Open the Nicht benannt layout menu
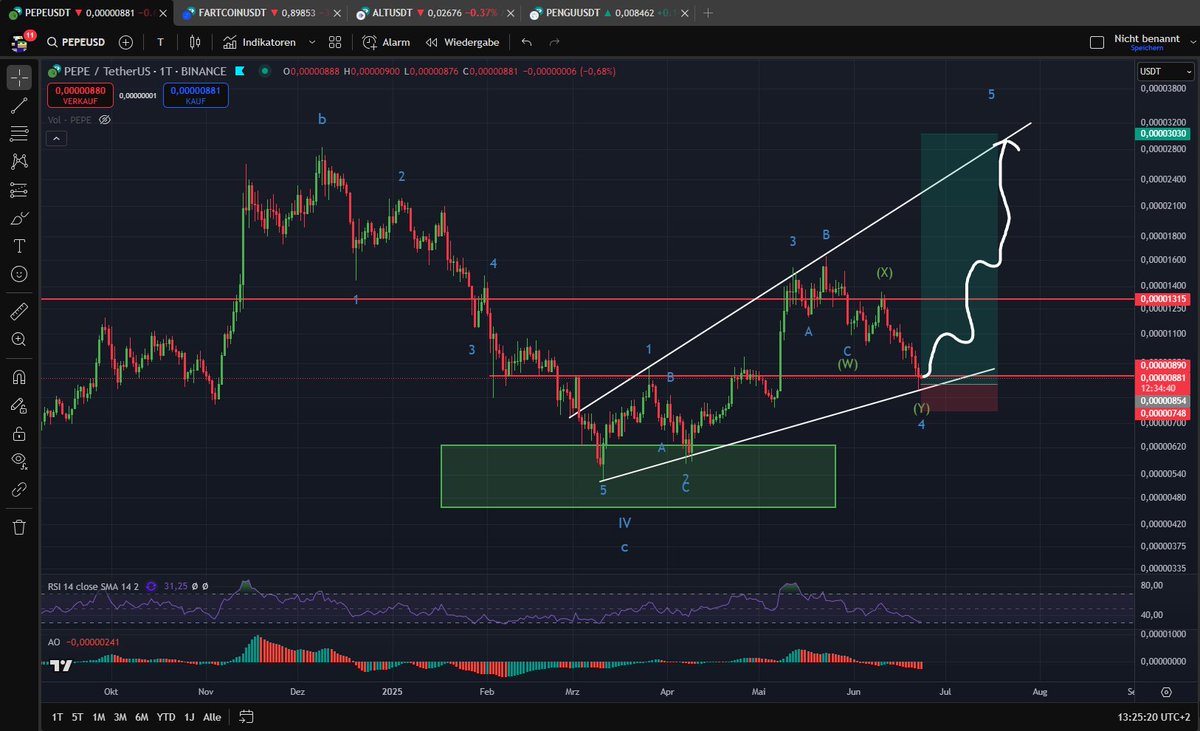This screenshot has width=1200, height=731. coord(1147,42)
